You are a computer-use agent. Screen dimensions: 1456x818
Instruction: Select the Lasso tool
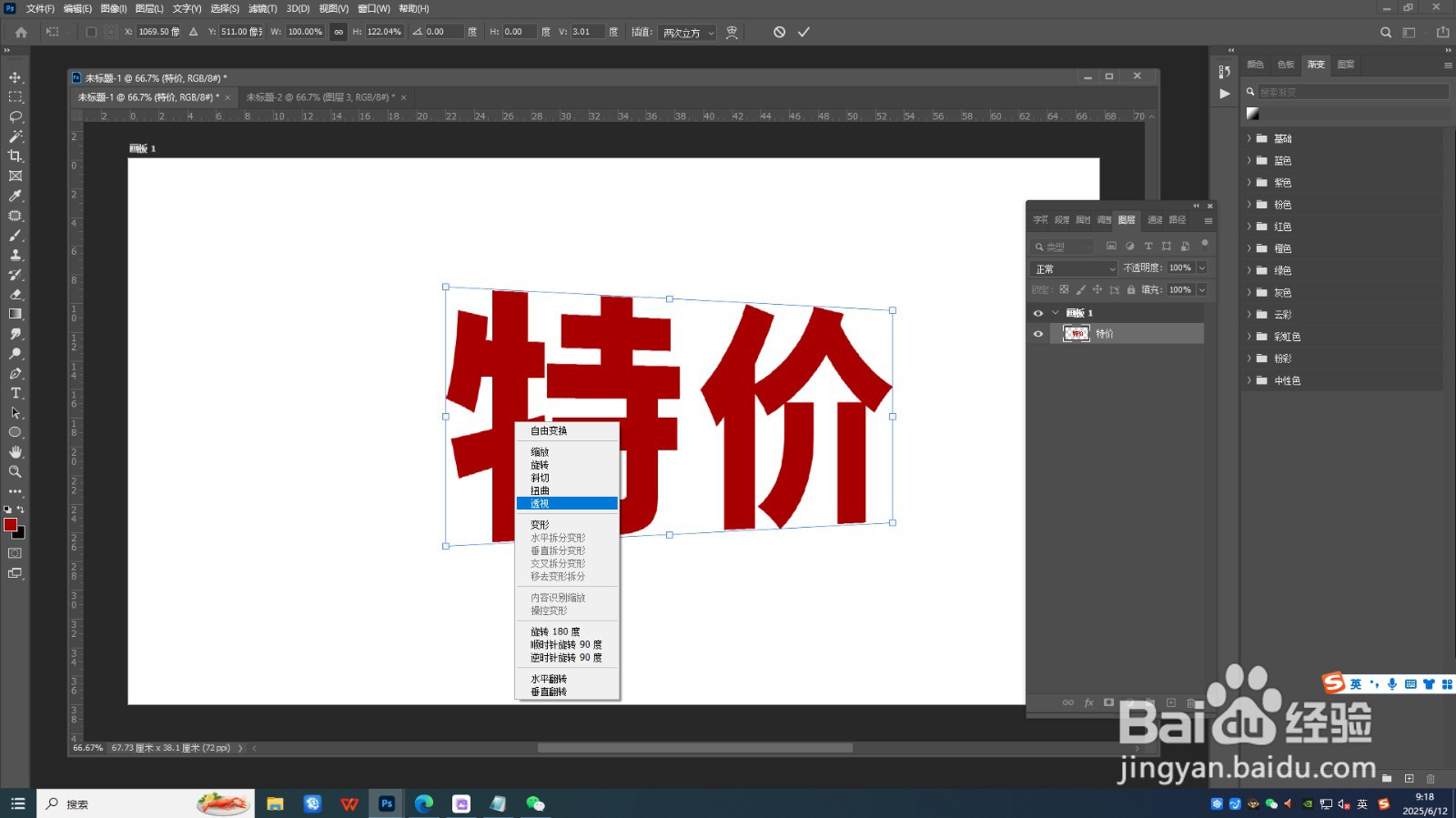[x=15, y=116]
